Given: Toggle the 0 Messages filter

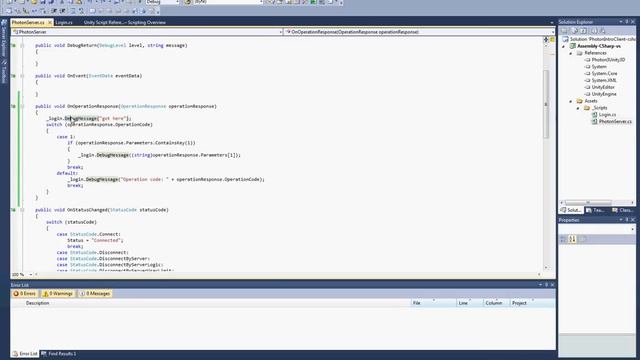Looking at the screenshot, I should tap(95, 293).
